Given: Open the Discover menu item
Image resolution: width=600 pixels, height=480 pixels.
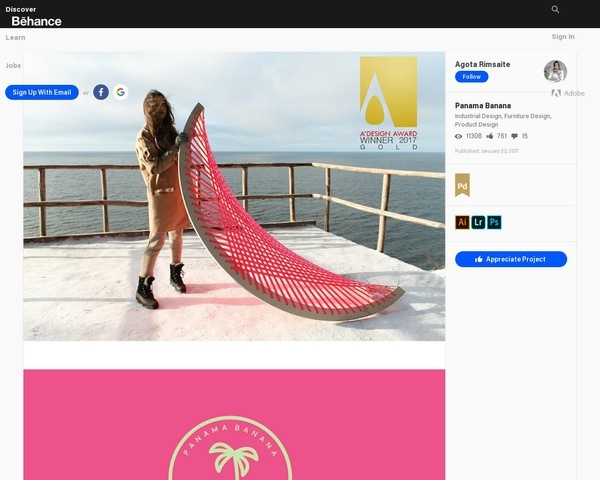Looking at the screenshot, I should pyautogui.click(x=21, y=9).
